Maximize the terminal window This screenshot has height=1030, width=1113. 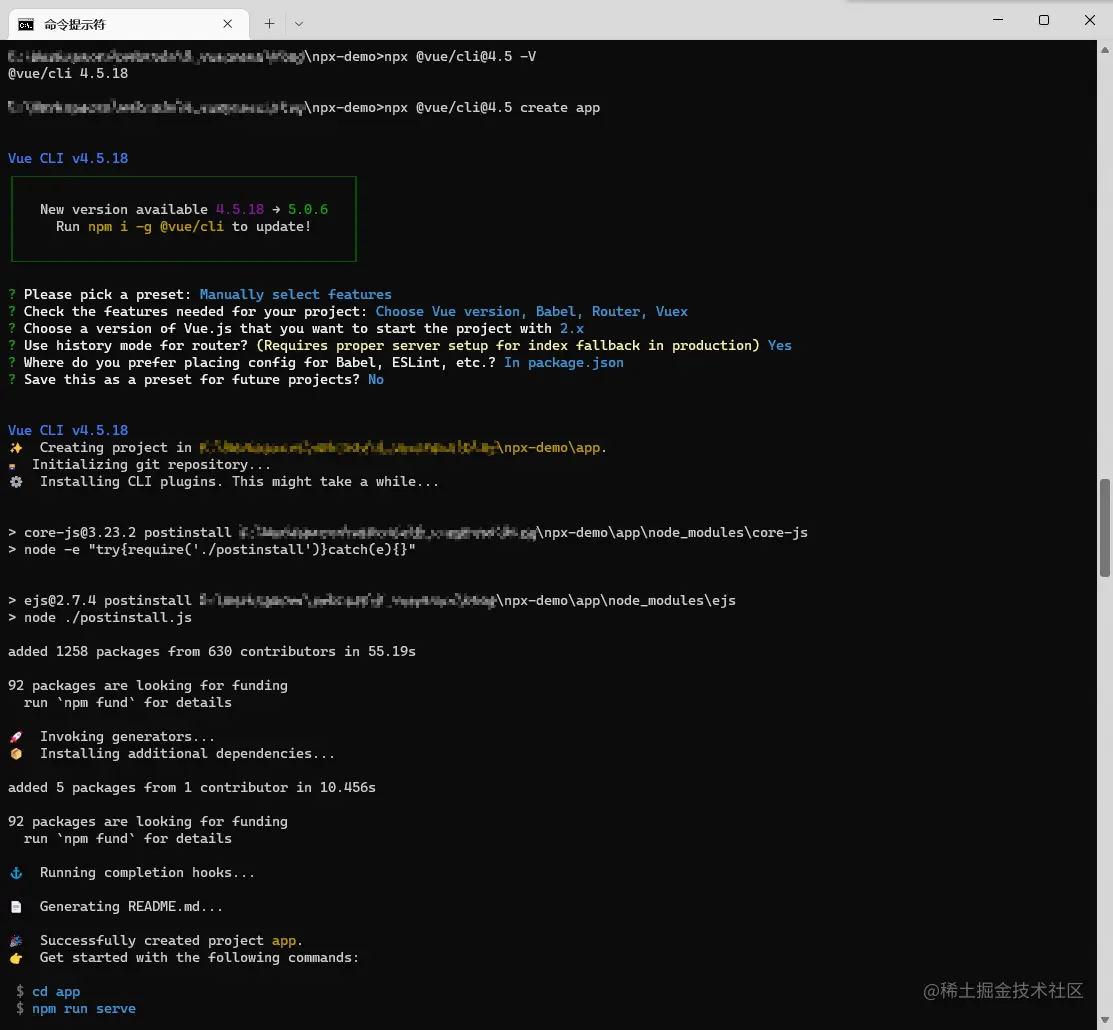(1043, 20)
